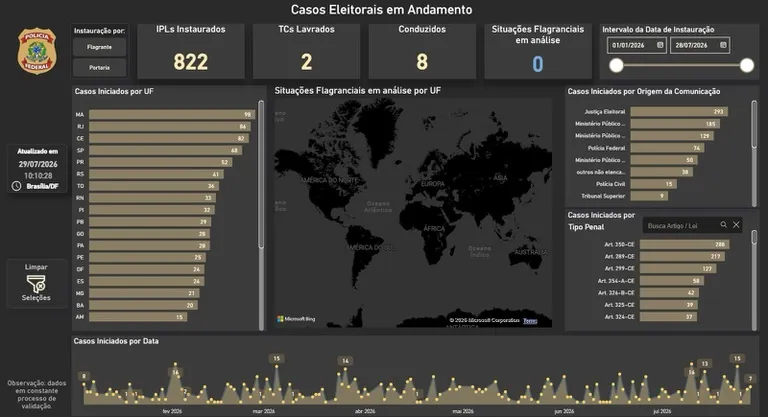The image size is (768, 417).
Task: Open the end date calendar picker icon
Action: tap(723, 45)
